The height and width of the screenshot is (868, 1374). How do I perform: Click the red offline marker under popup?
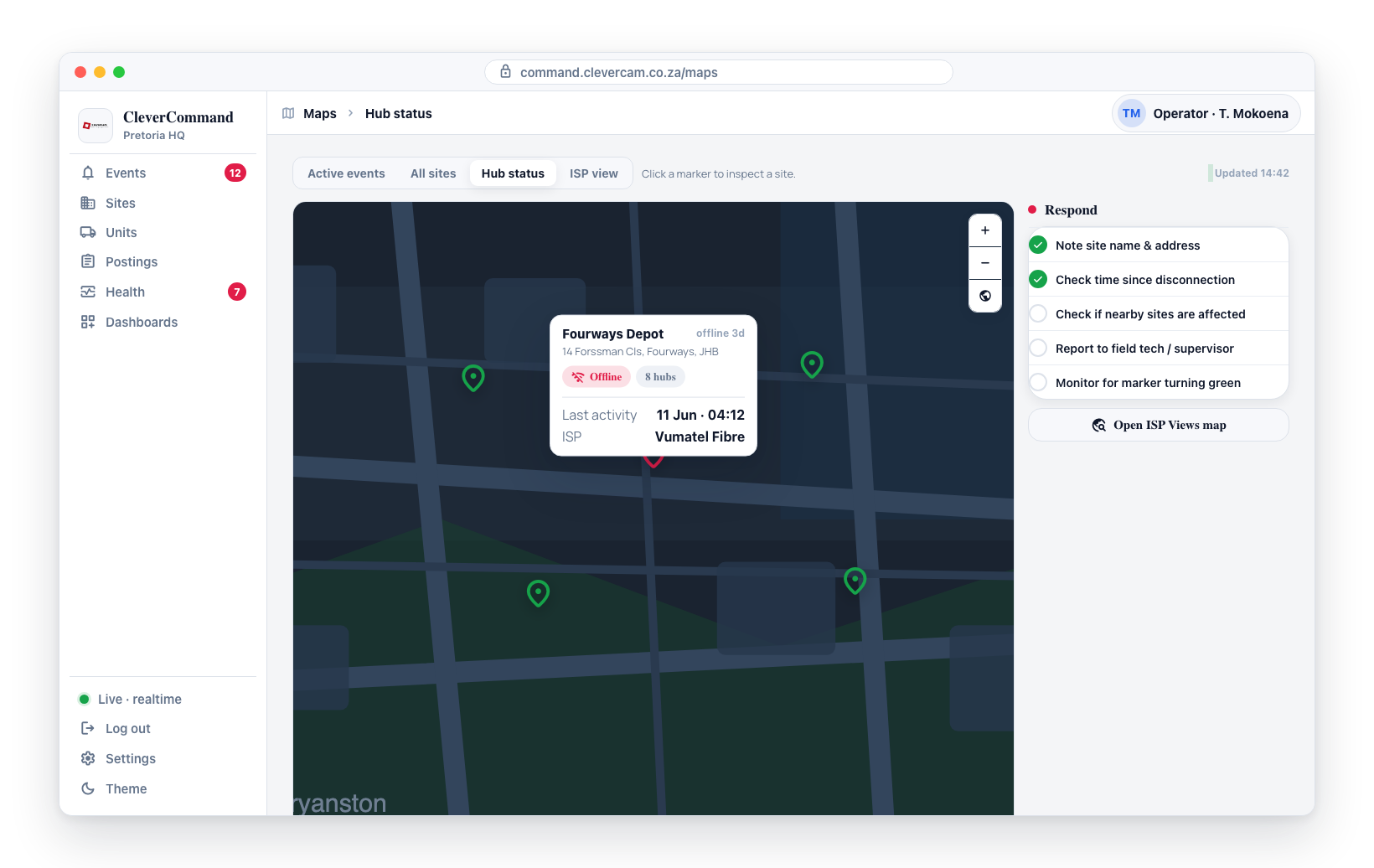pyautogui.click(x=653, y=461)
